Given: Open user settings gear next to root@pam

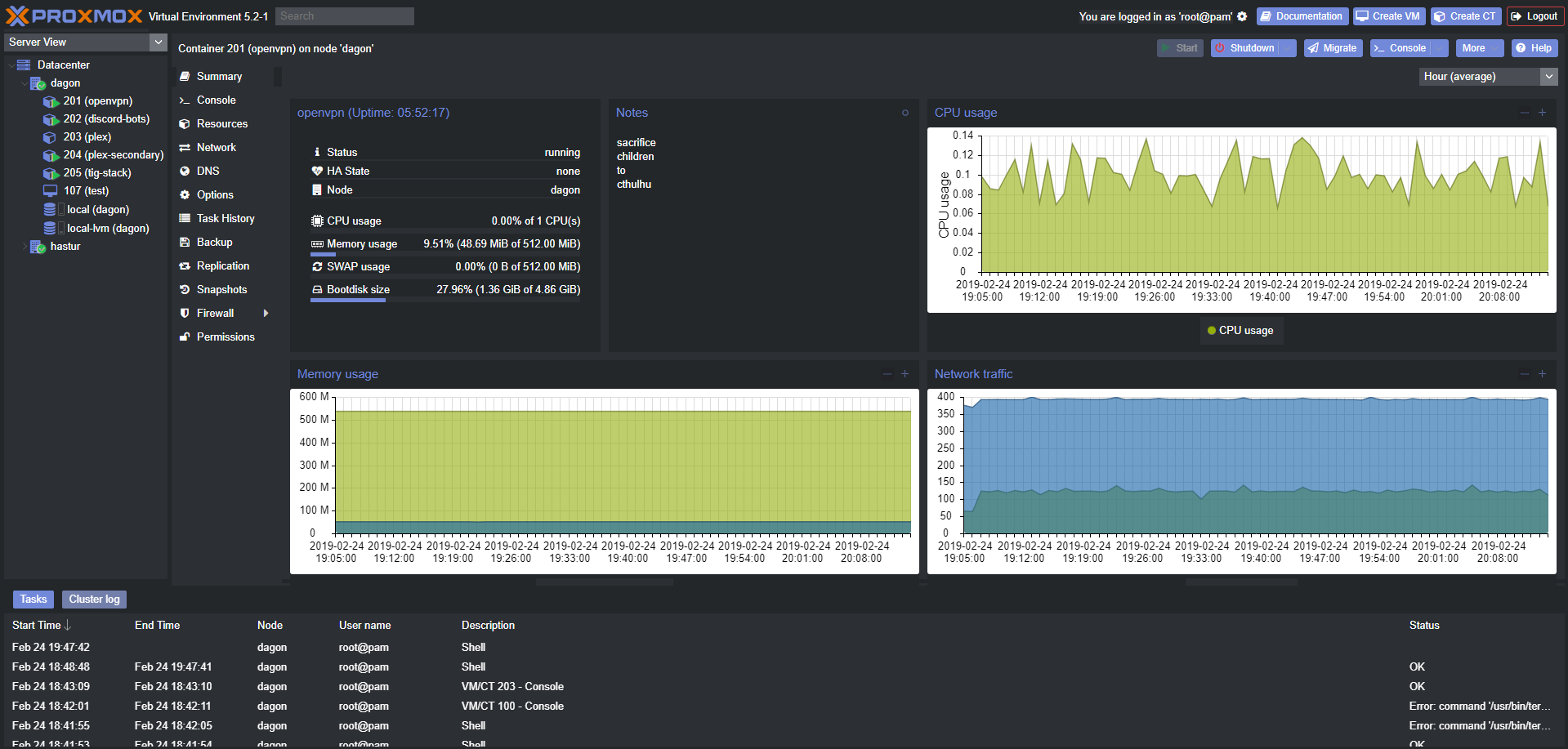Looking at the screenshot, I should [x=1242, y=16].
